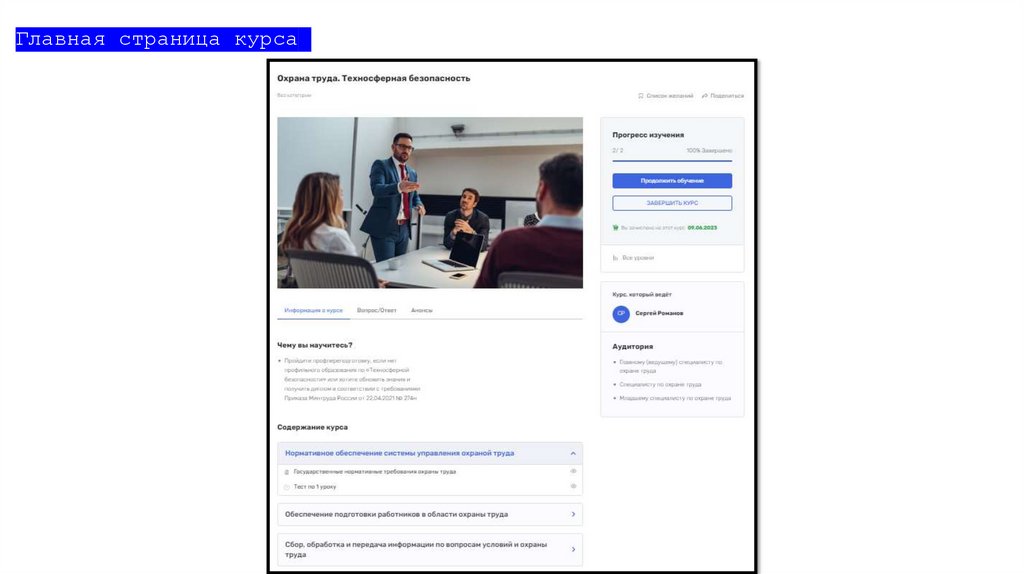Open lesson Государственные нормативные требования охраны труда
The image size is (1024, 574).
click(375, 471)
